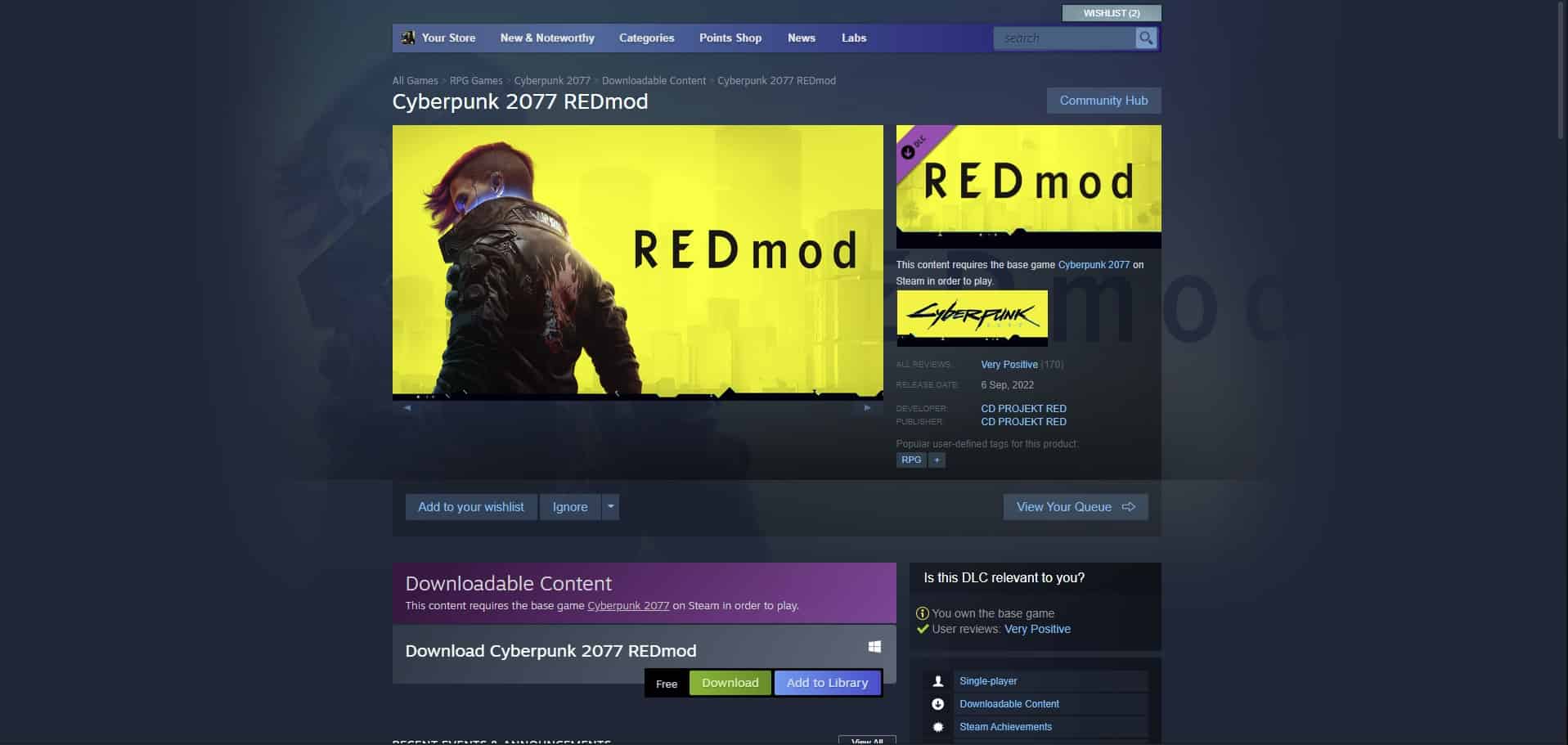Expand the tags list with the plus button

(936, 460)
